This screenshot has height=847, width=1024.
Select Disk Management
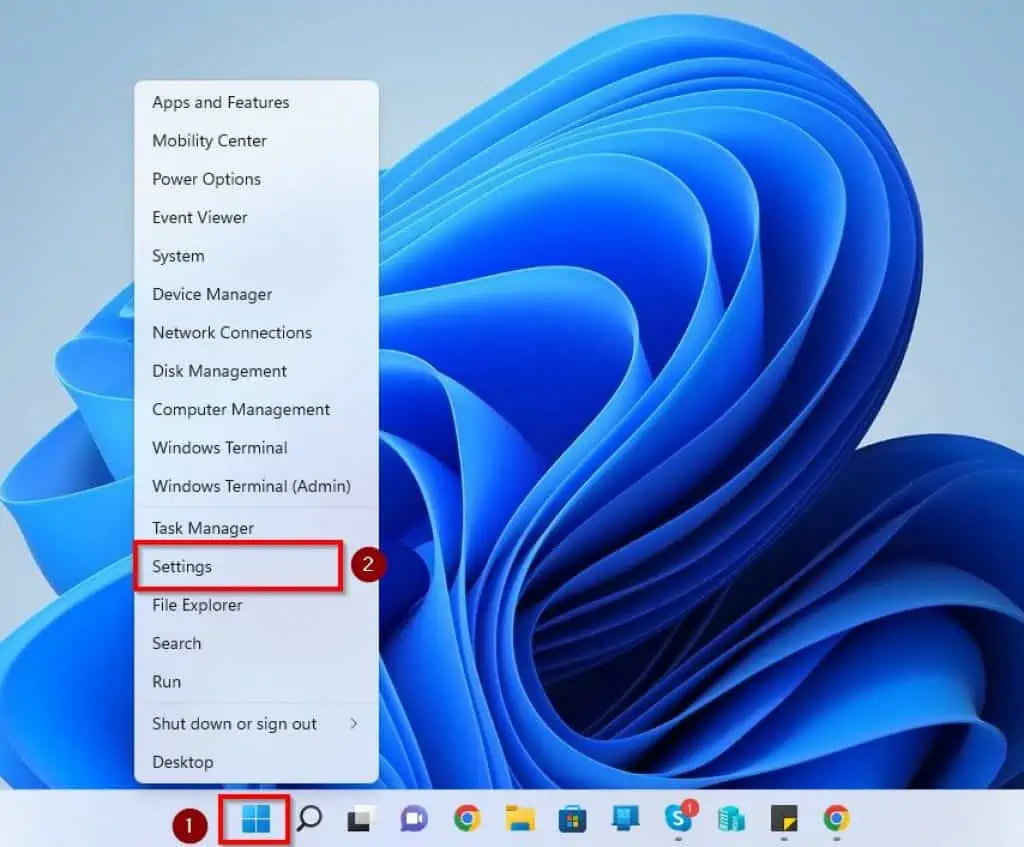coord(219,371)
